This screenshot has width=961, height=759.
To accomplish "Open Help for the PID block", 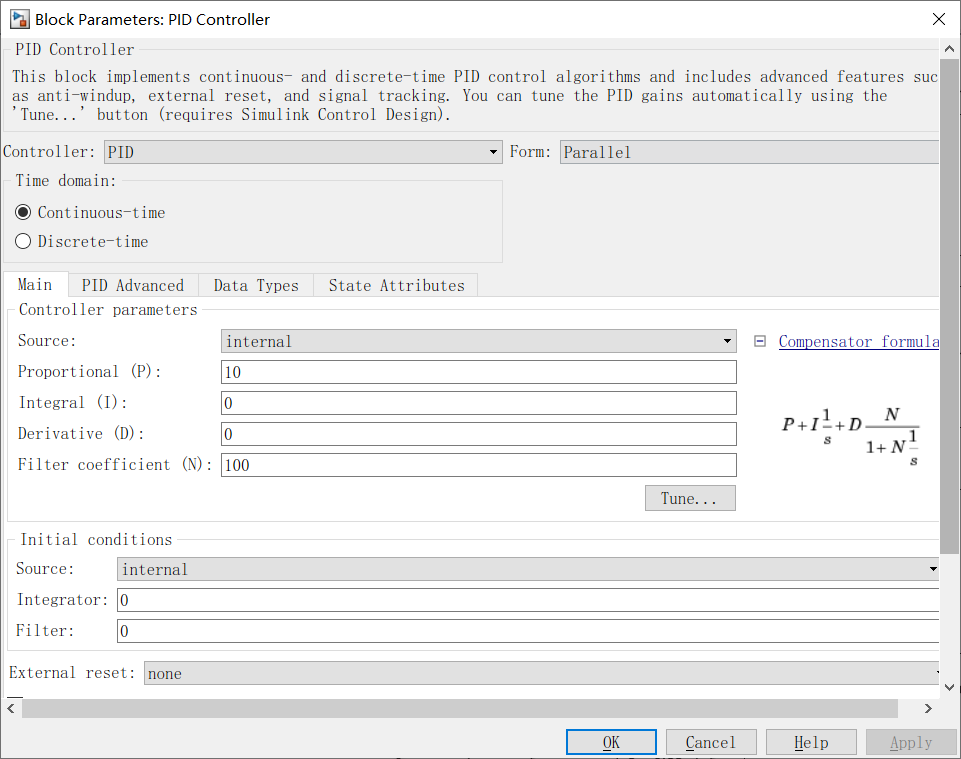I will 811,742.
